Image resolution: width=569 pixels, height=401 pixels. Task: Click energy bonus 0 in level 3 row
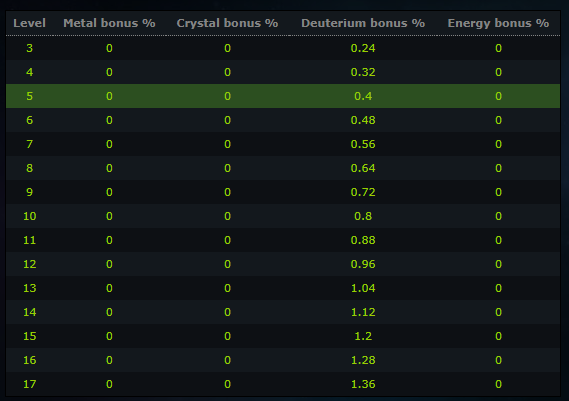pos(498,48)
